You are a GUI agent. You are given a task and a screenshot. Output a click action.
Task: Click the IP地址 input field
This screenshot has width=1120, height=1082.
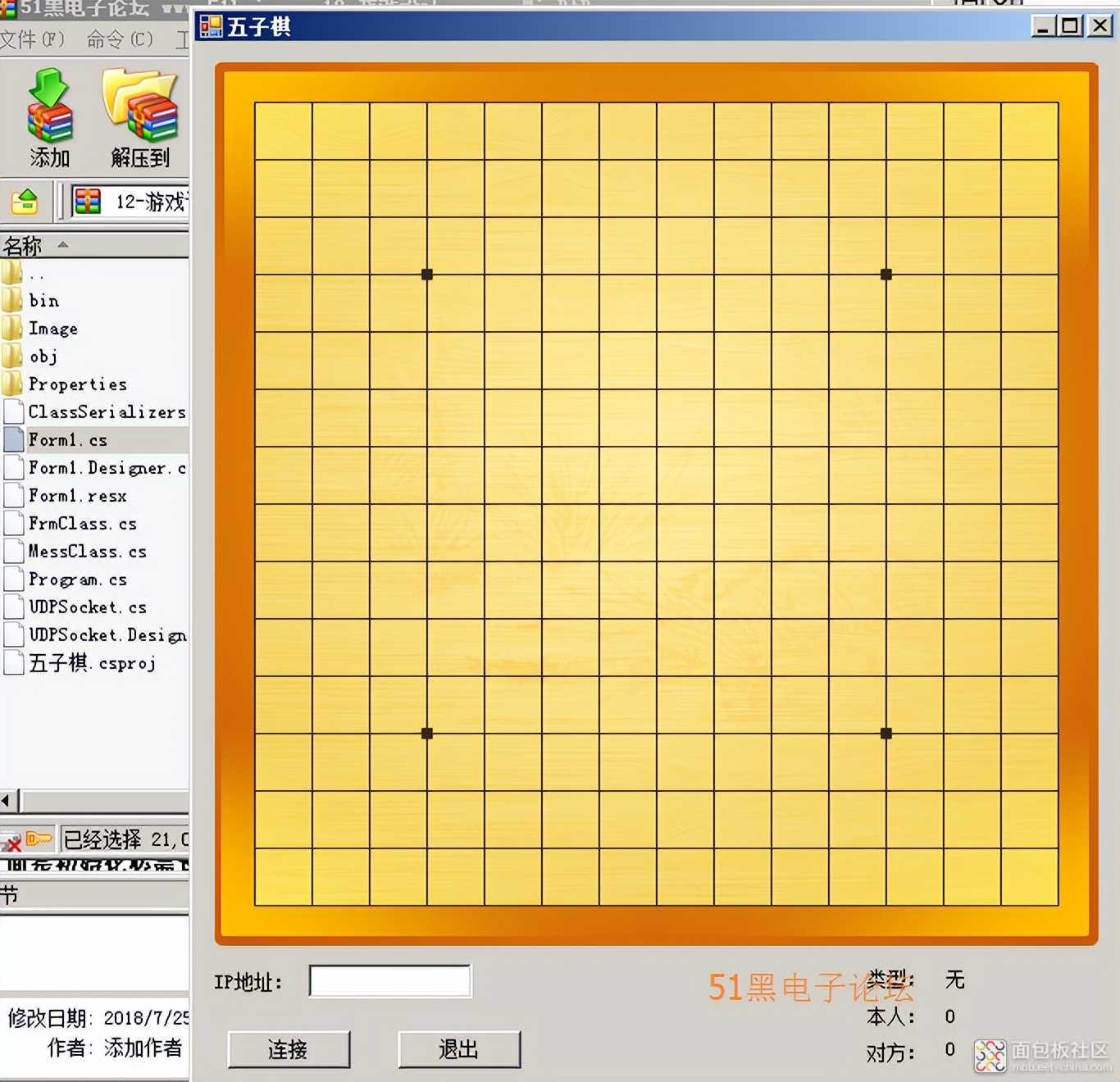(390, 981)
